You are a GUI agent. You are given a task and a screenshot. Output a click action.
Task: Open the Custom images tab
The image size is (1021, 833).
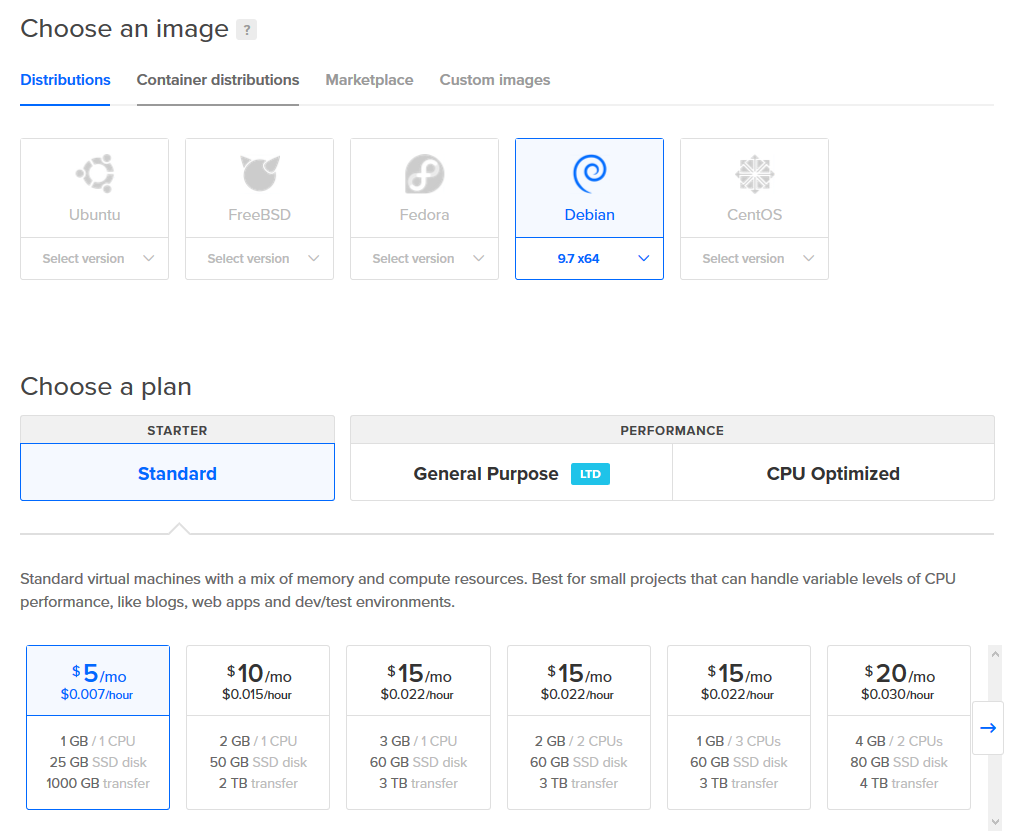pos(495,80)
